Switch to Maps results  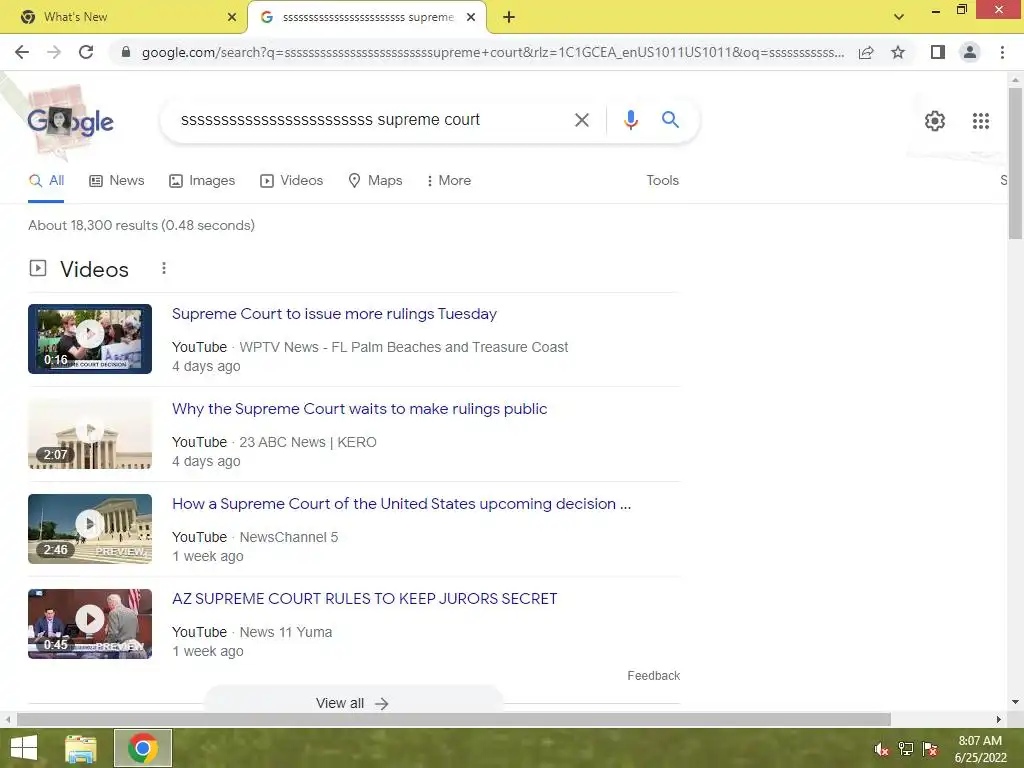(375, 181)
